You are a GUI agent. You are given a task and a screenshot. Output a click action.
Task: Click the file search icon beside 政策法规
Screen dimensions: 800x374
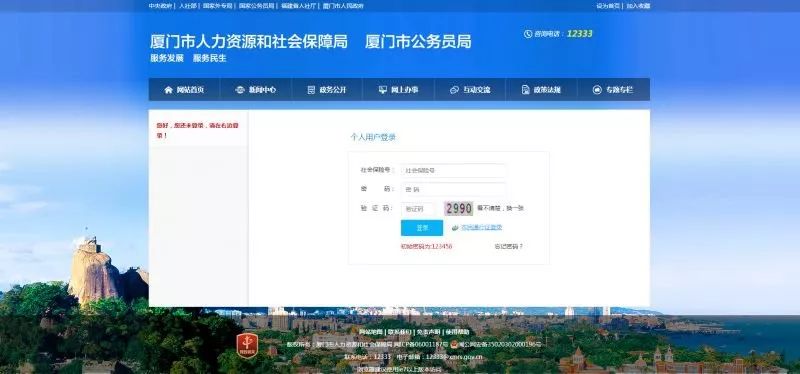click(526, 90)
